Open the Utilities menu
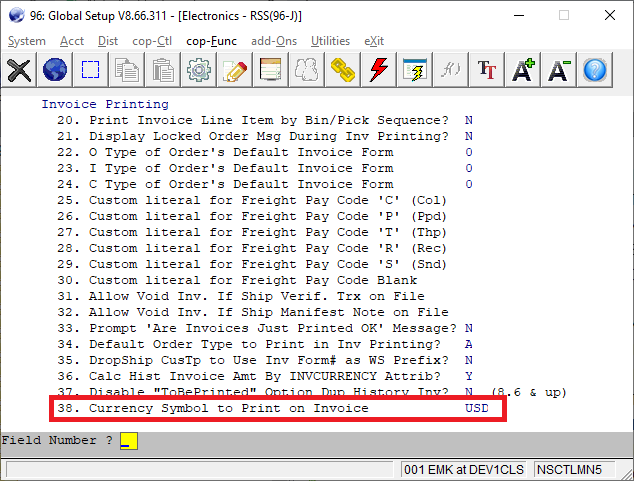 [x=330, y=41]
